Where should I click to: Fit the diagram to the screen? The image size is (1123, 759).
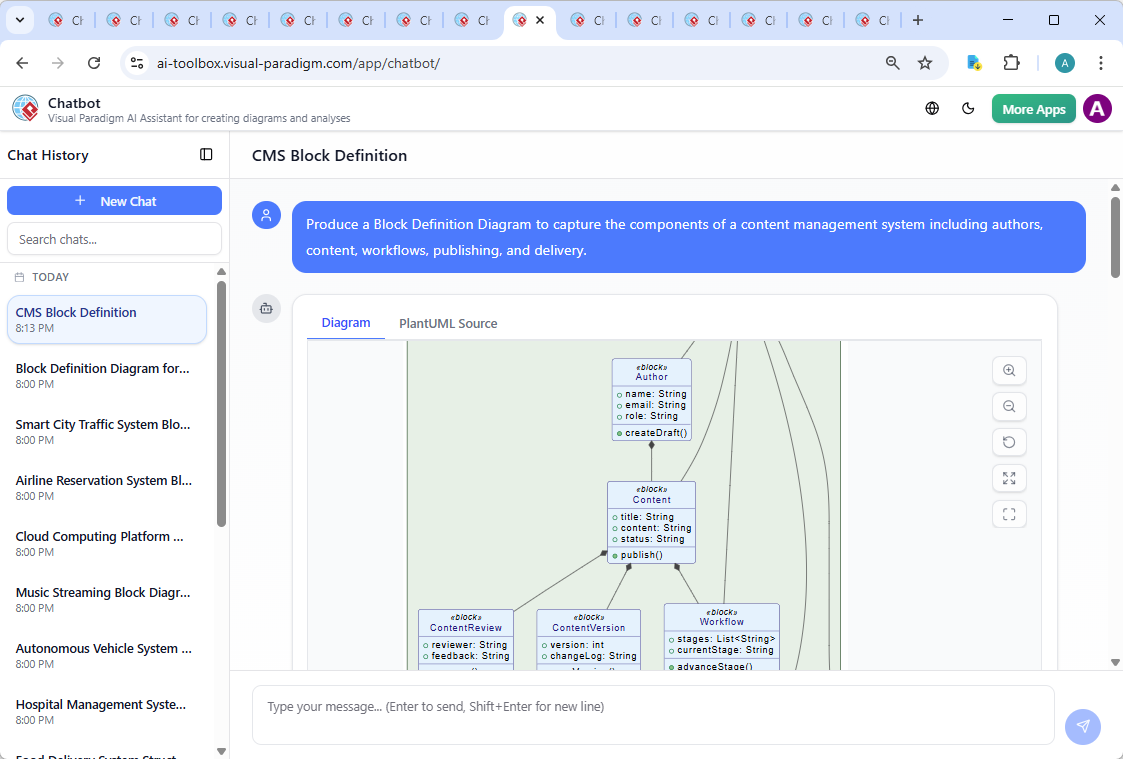[1009, 479]
